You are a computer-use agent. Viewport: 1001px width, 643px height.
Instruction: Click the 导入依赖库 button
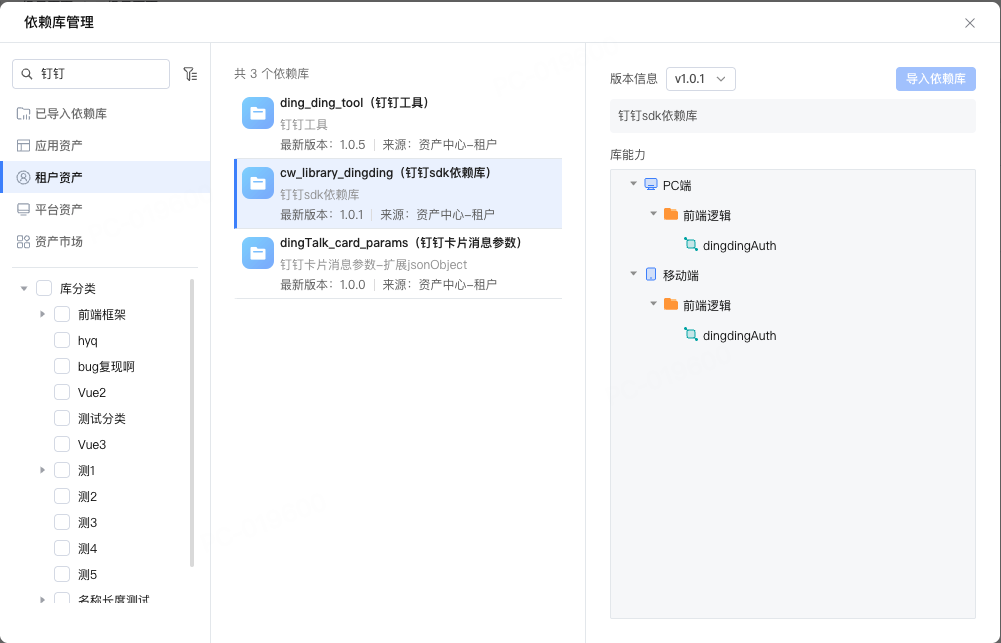pyautogui.click(x=935, y=79)
